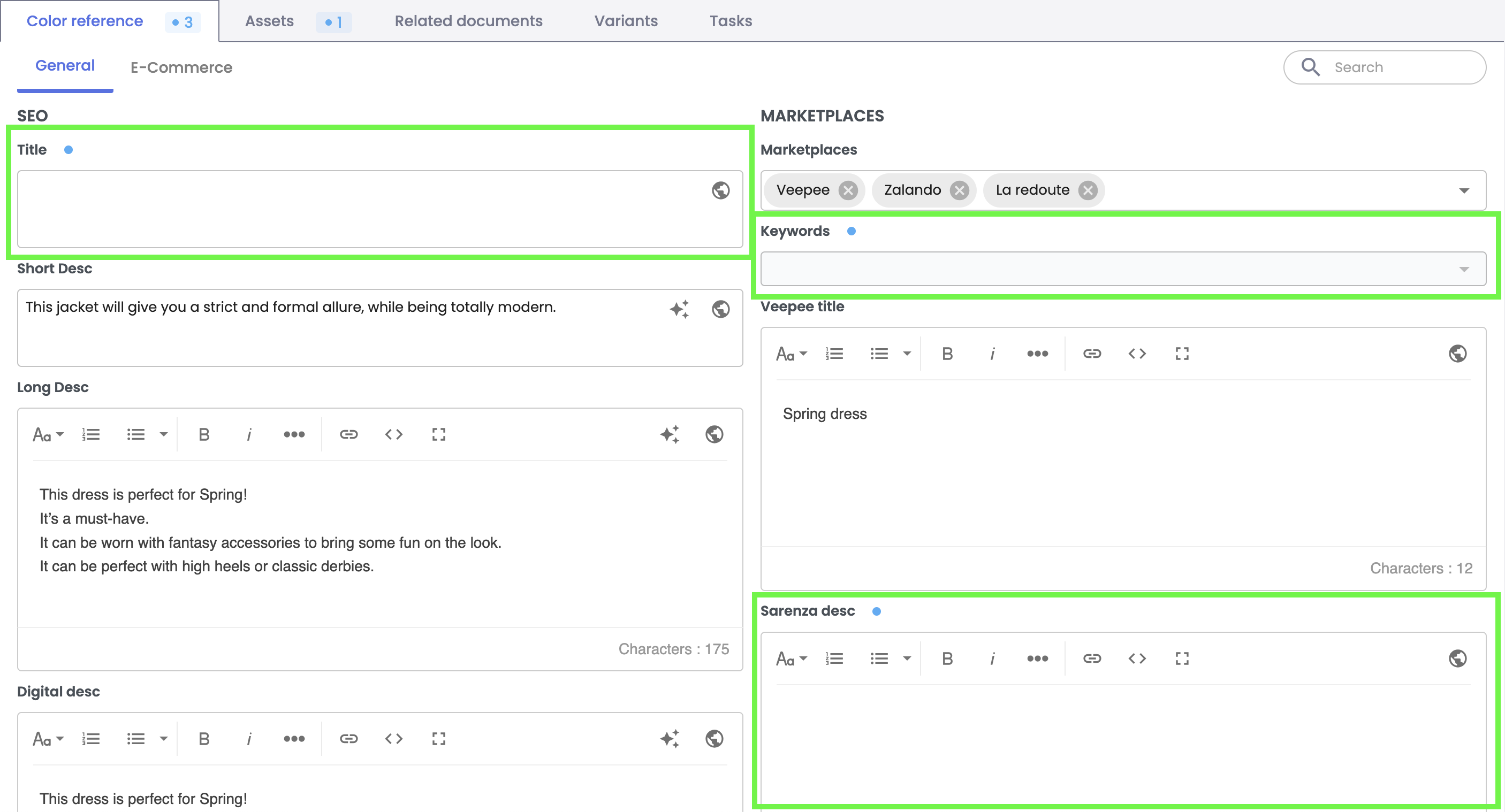Click numbered list icon in Sarenza desc toolbar
Screen dimensions: 1505x812
pos(834,658)
